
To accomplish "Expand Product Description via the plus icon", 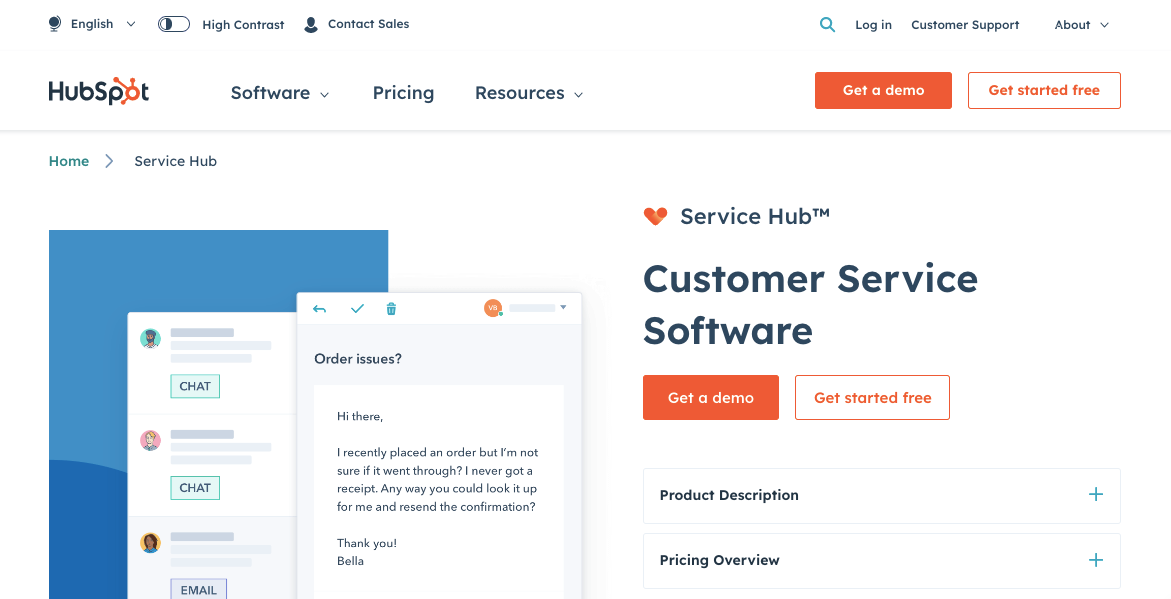I will click(x=1096, y=495).
